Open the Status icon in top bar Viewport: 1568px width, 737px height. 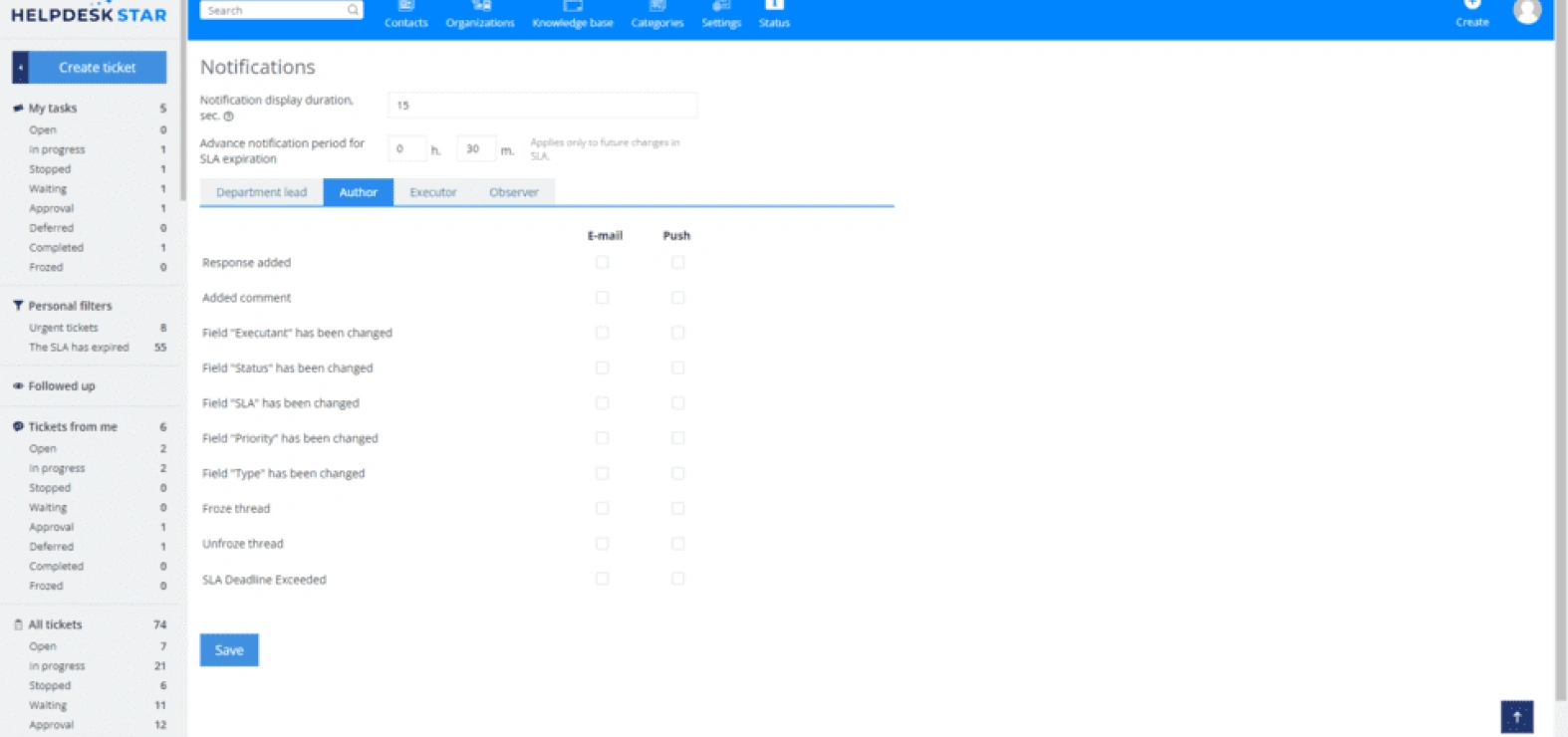pyautogui.click(x=774, y=6)
